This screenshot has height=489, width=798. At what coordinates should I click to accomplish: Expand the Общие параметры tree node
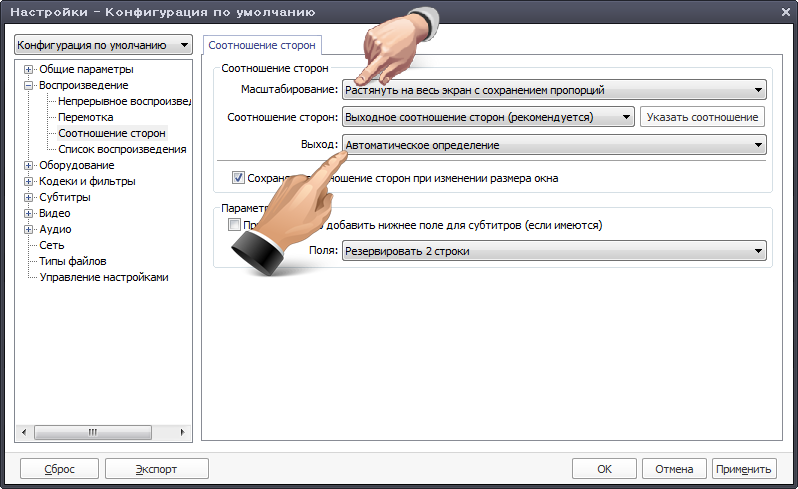[x=29, y=69]
